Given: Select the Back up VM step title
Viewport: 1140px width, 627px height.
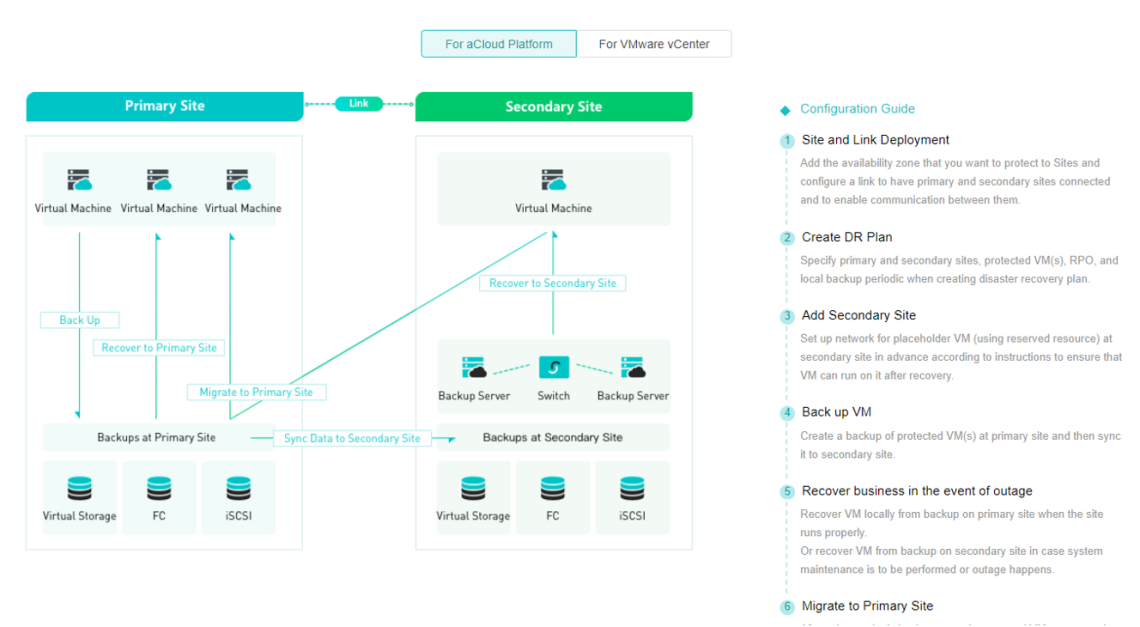Looking at the screenshot, I should point(836,412).
